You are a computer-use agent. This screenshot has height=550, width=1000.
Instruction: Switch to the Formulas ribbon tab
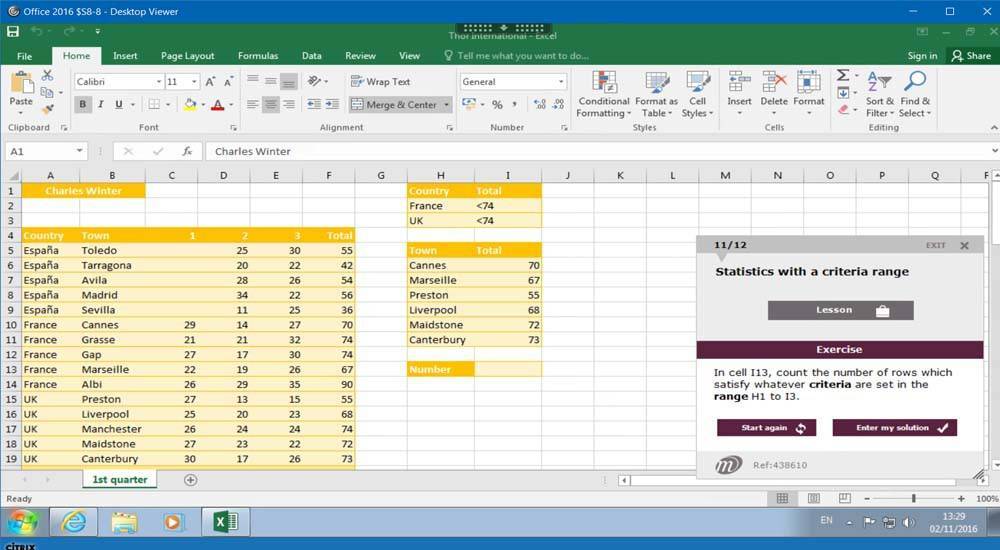pos(258,56)
